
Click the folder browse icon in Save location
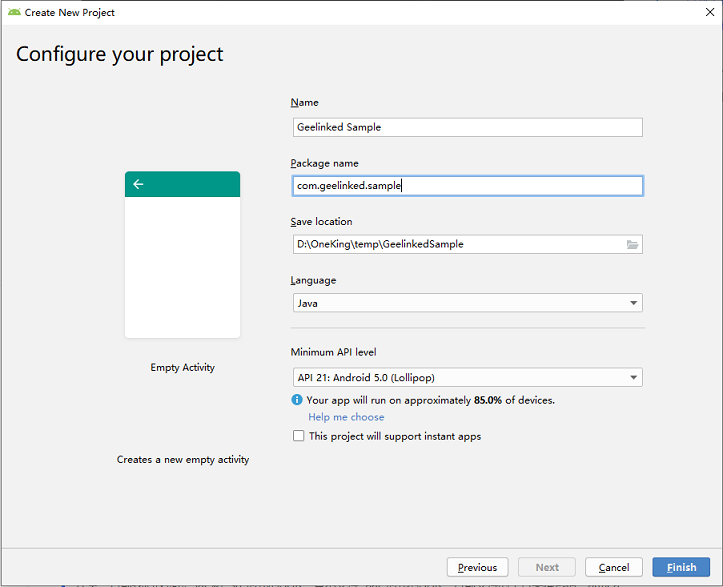point(632,244)
